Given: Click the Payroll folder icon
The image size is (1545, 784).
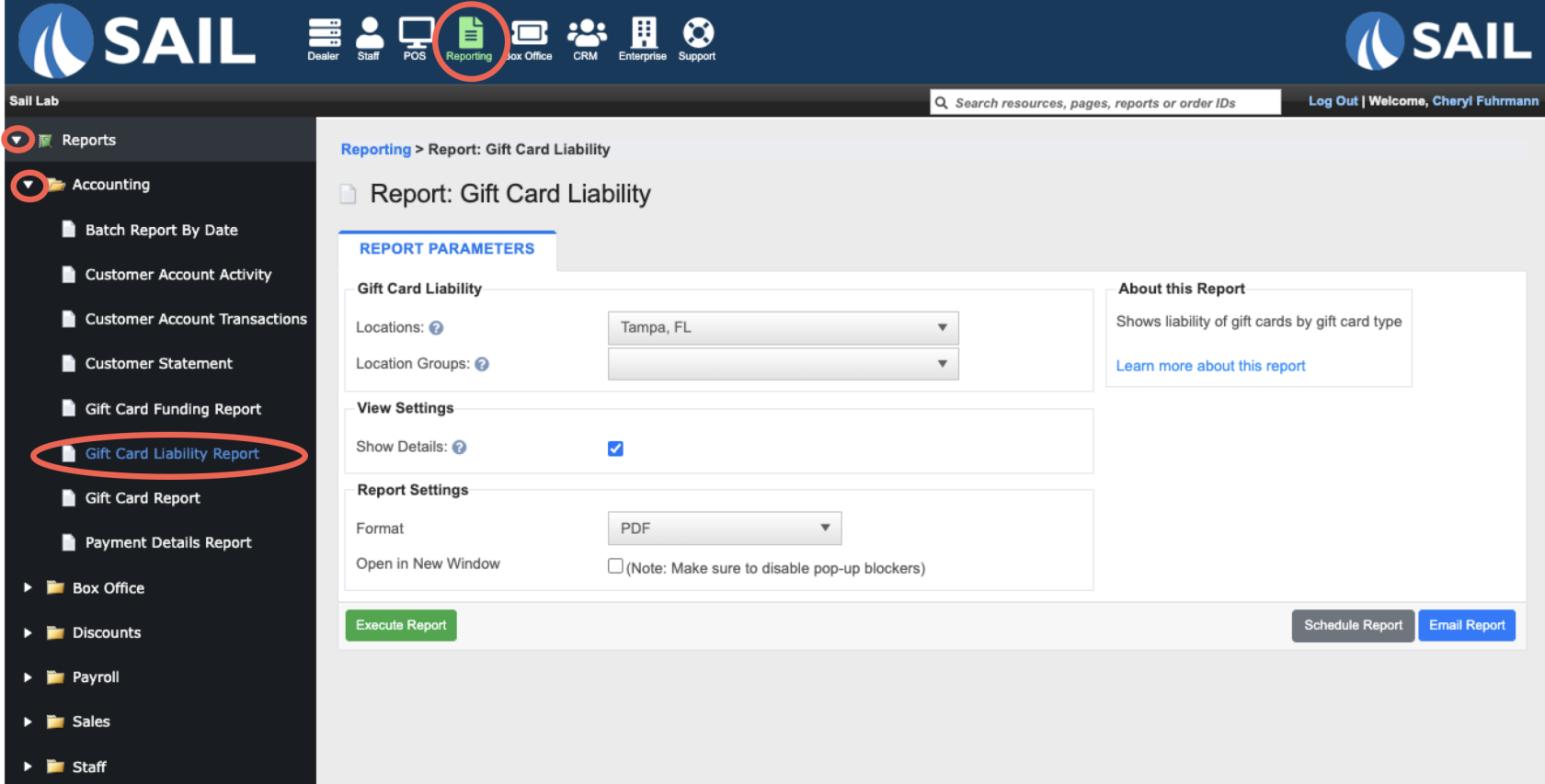Looking at the screenshot, I should coord(55,677).
